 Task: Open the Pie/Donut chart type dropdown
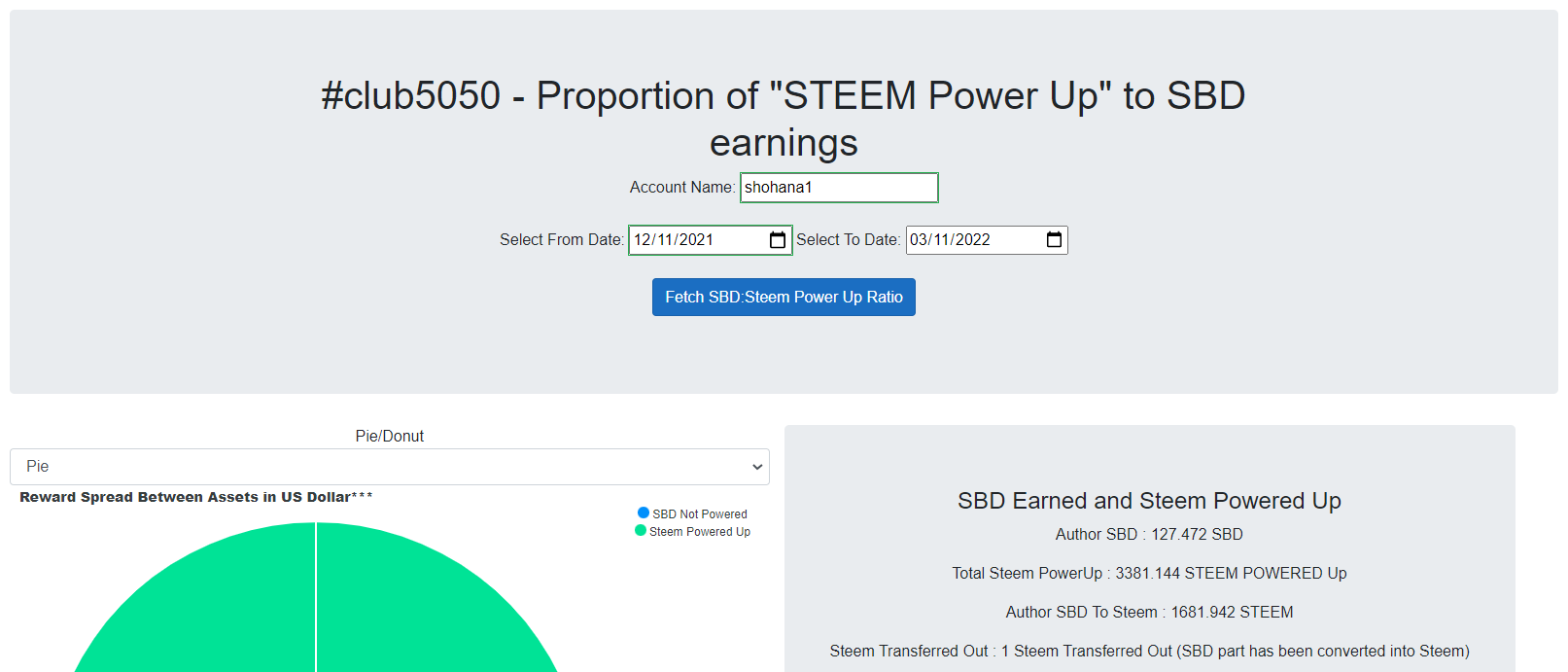[390, 467]
